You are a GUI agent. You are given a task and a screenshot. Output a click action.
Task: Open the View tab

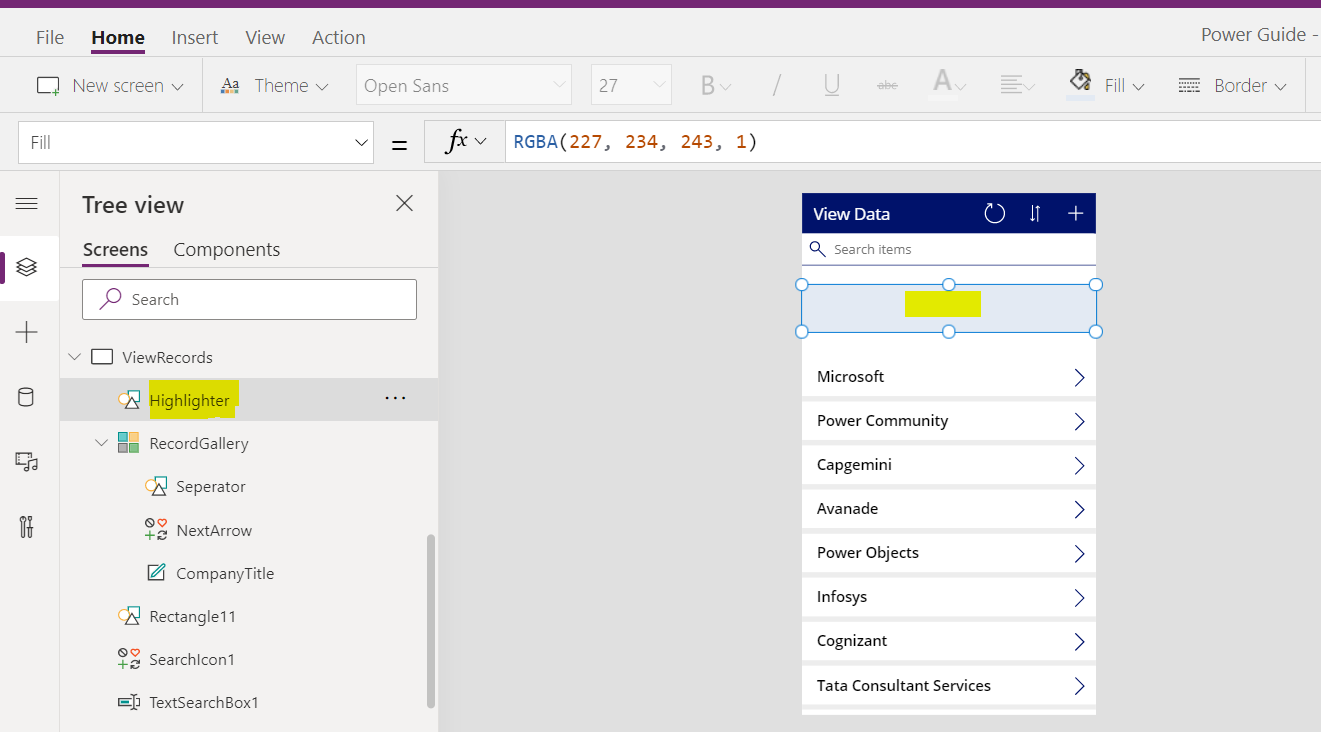[x=265, y=38]
